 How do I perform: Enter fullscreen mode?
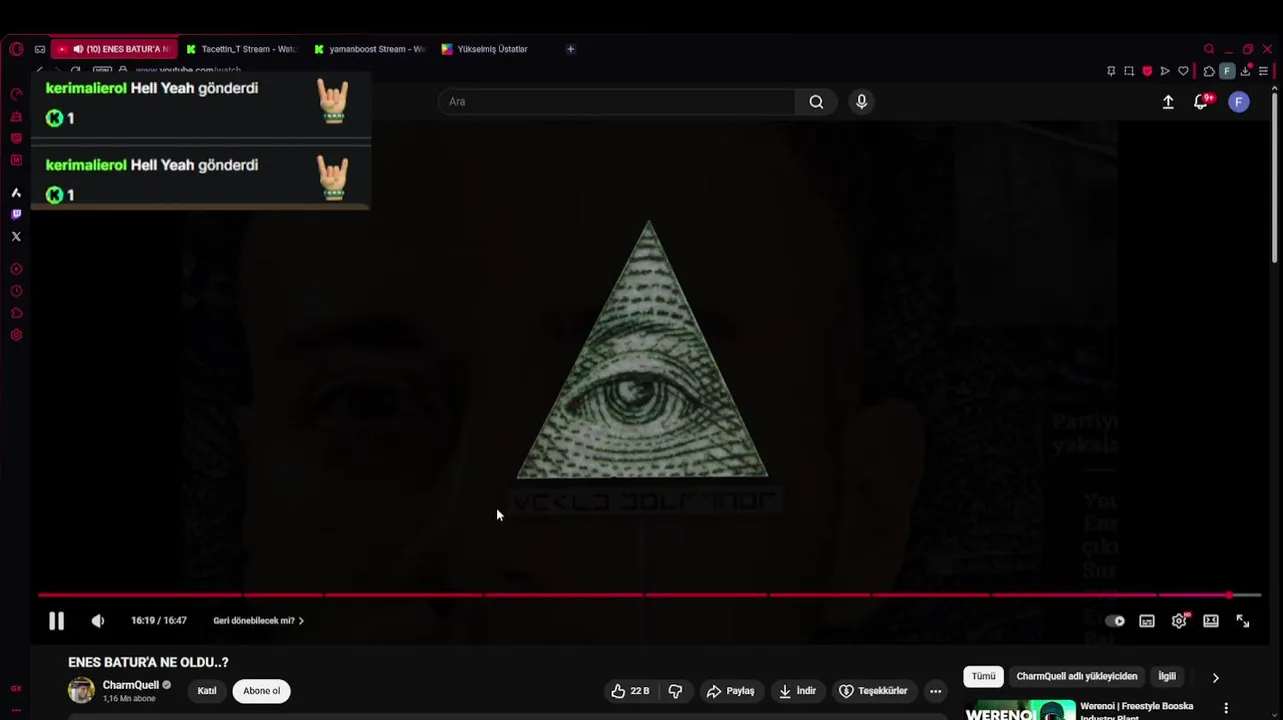pyautogui.click(x=1243, y=621)
